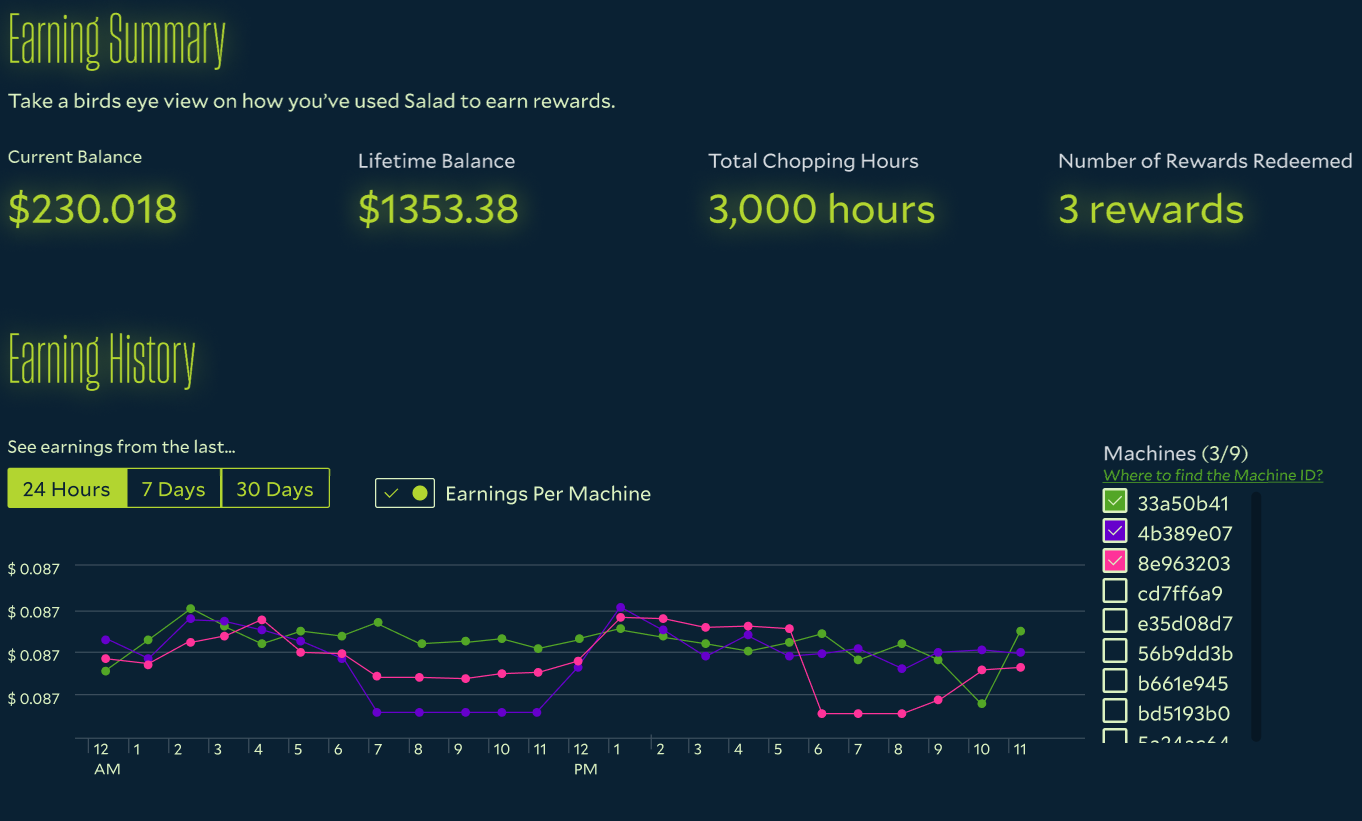Click the purple data point at 1 PM
1362x821 pixels.
(x=621, y=607)
